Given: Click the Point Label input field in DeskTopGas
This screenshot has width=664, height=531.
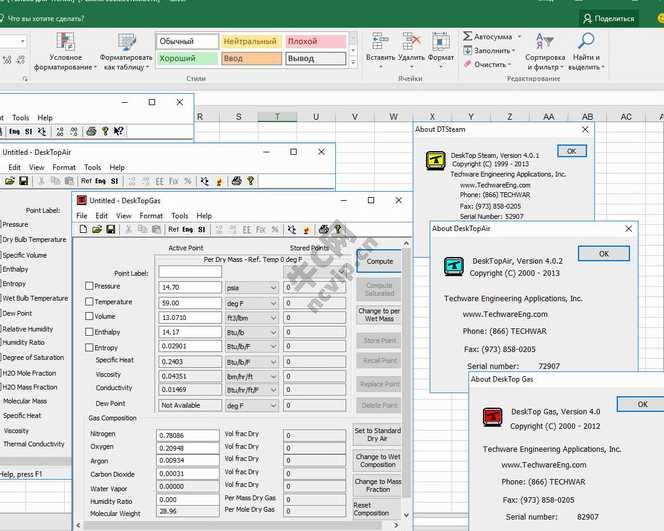Looking at the screenshot, I should [x=190, y=272].
